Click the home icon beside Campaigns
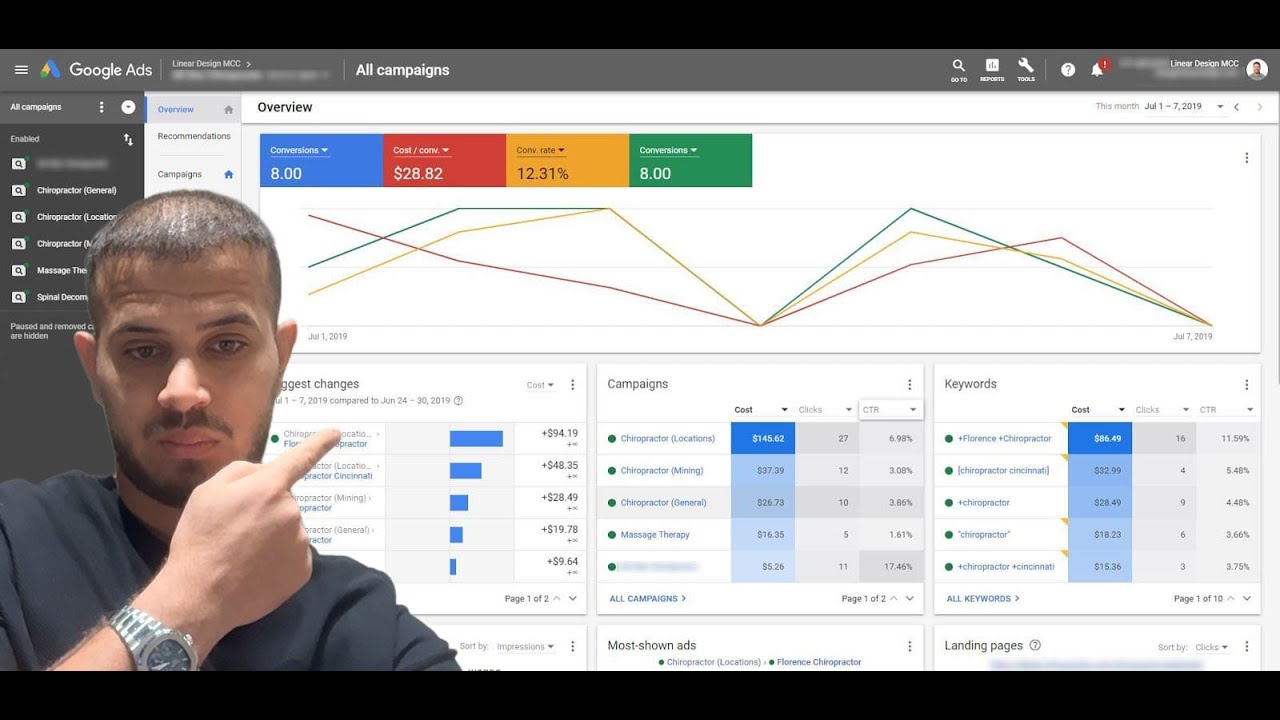 coord(228,174)
